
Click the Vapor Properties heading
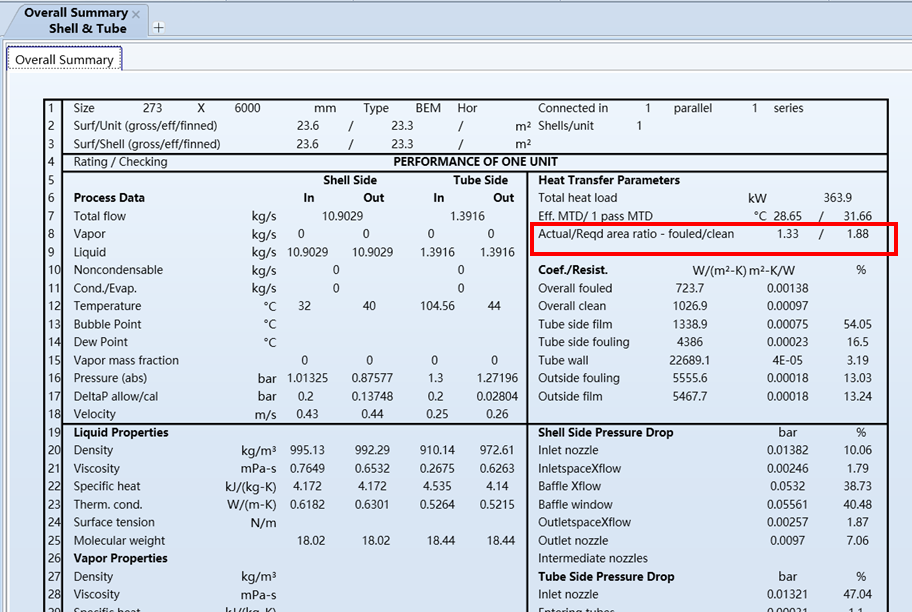pyautogui.click(x=120, y=558)
